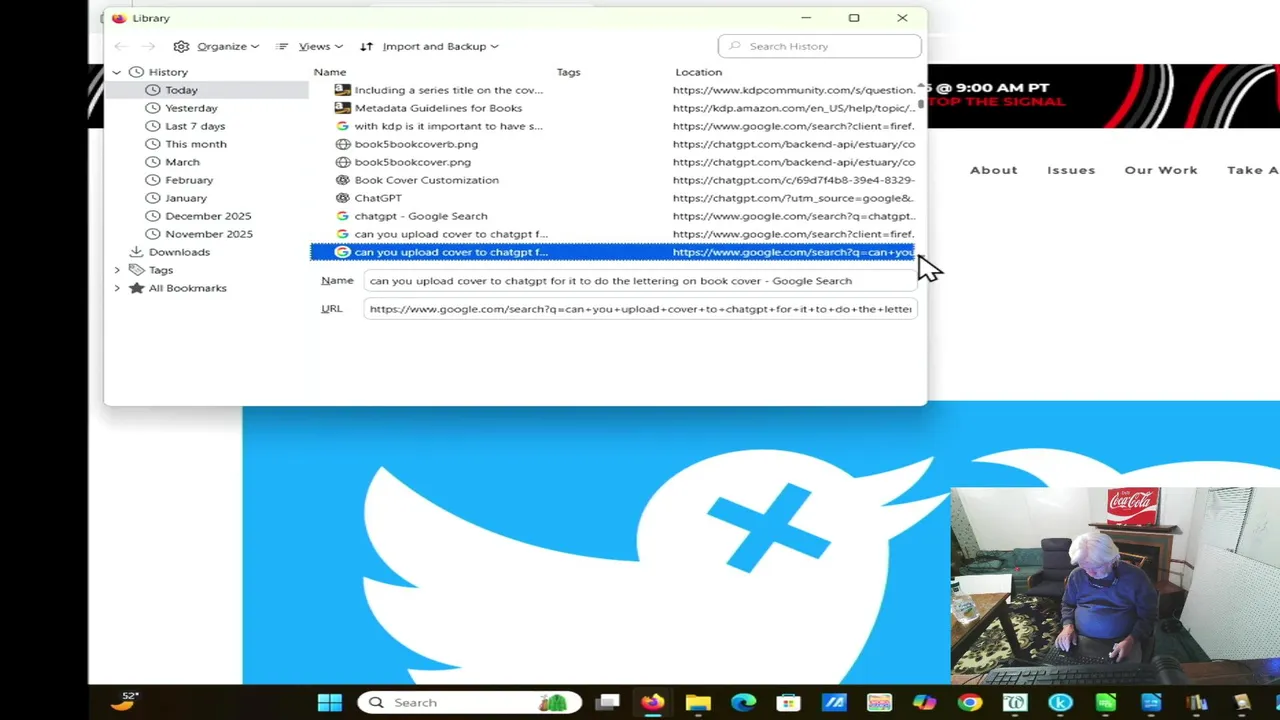Click the clock icon beside History

[136, 72]
